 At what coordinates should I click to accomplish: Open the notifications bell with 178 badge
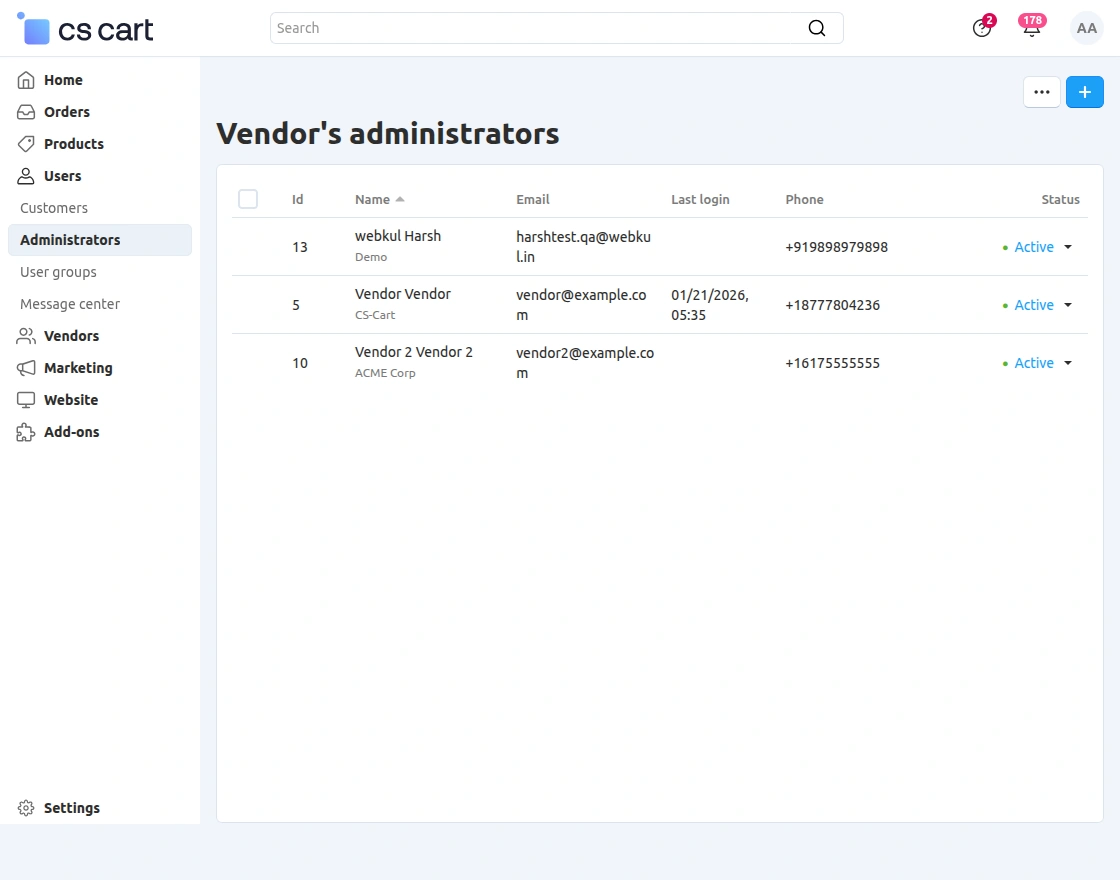coord(1031,28)
